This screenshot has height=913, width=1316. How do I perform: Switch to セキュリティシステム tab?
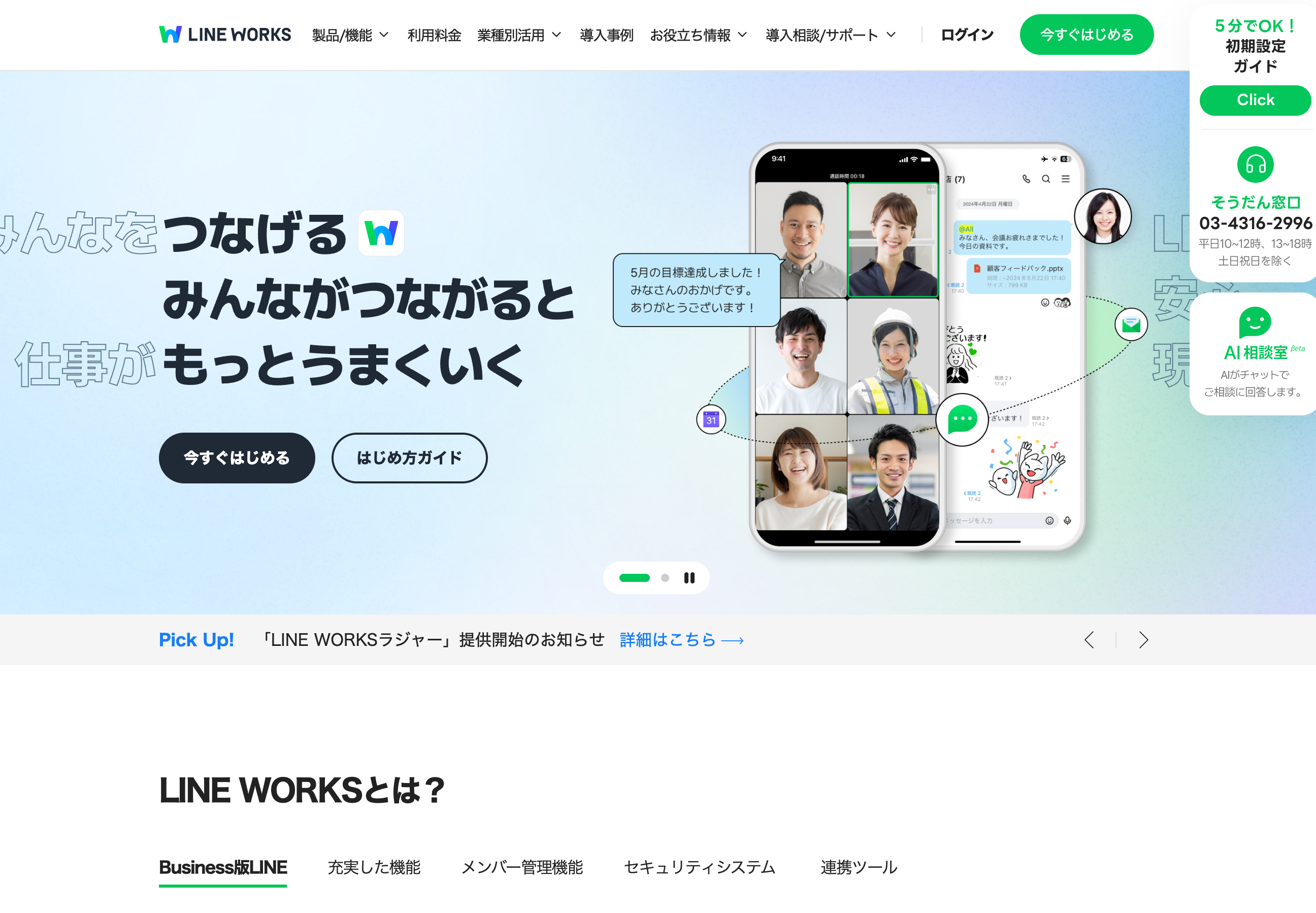click(x=699, y=867)
